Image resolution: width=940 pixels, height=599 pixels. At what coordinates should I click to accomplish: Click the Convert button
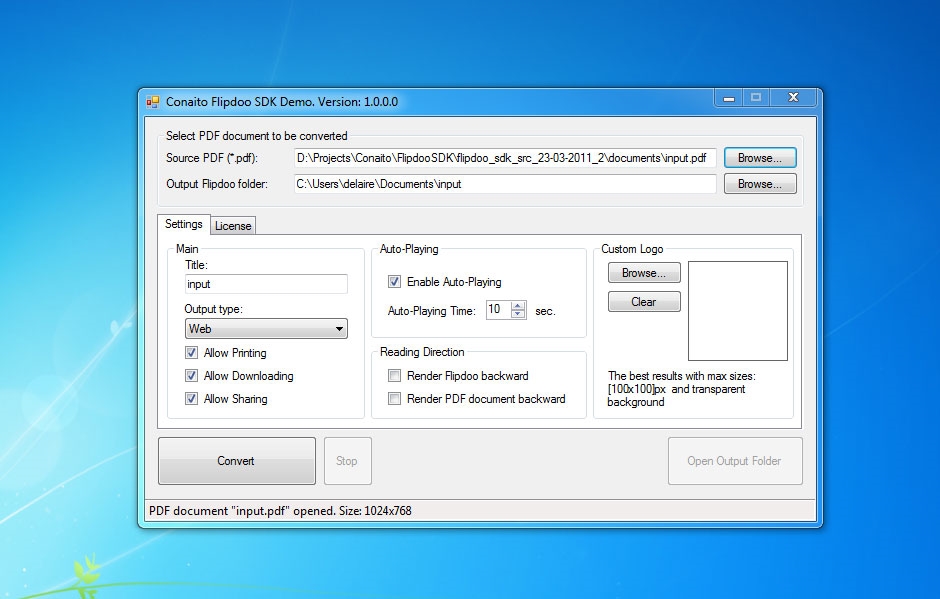237,460
